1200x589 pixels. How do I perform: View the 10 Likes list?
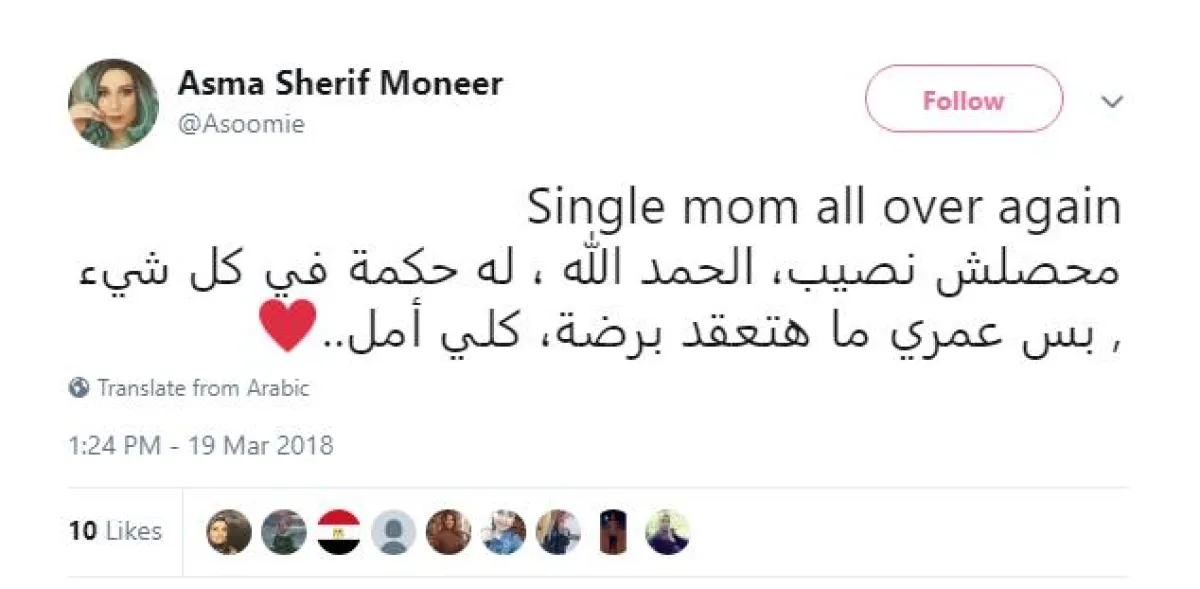pos(115,531)
